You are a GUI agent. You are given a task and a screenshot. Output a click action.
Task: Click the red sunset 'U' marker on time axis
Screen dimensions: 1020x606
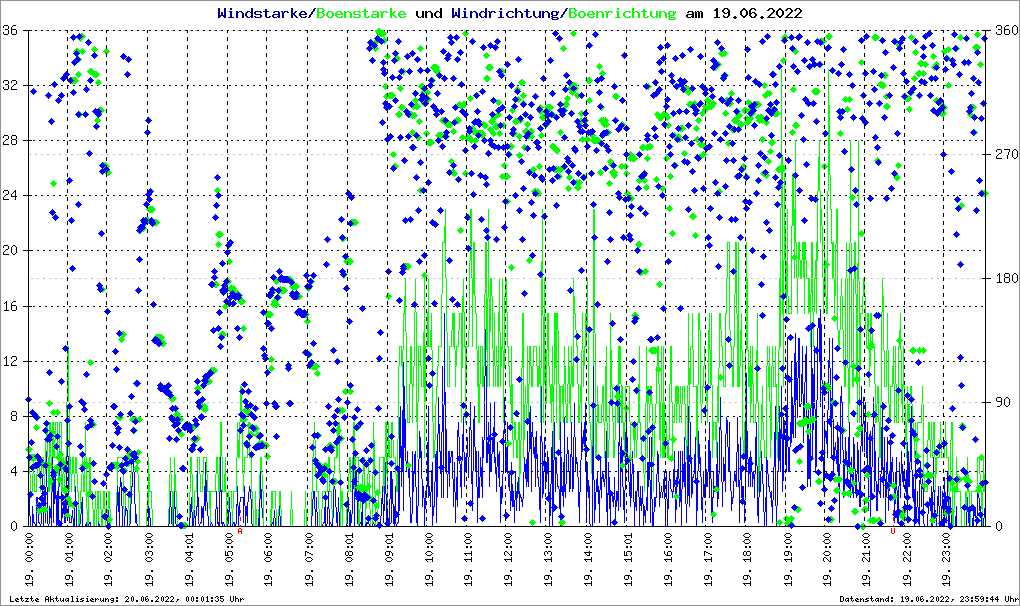click(893, 532)
